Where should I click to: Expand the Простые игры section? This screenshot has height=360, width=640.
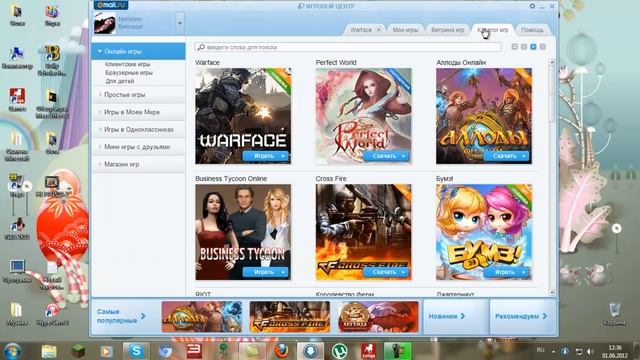point(138,95)
